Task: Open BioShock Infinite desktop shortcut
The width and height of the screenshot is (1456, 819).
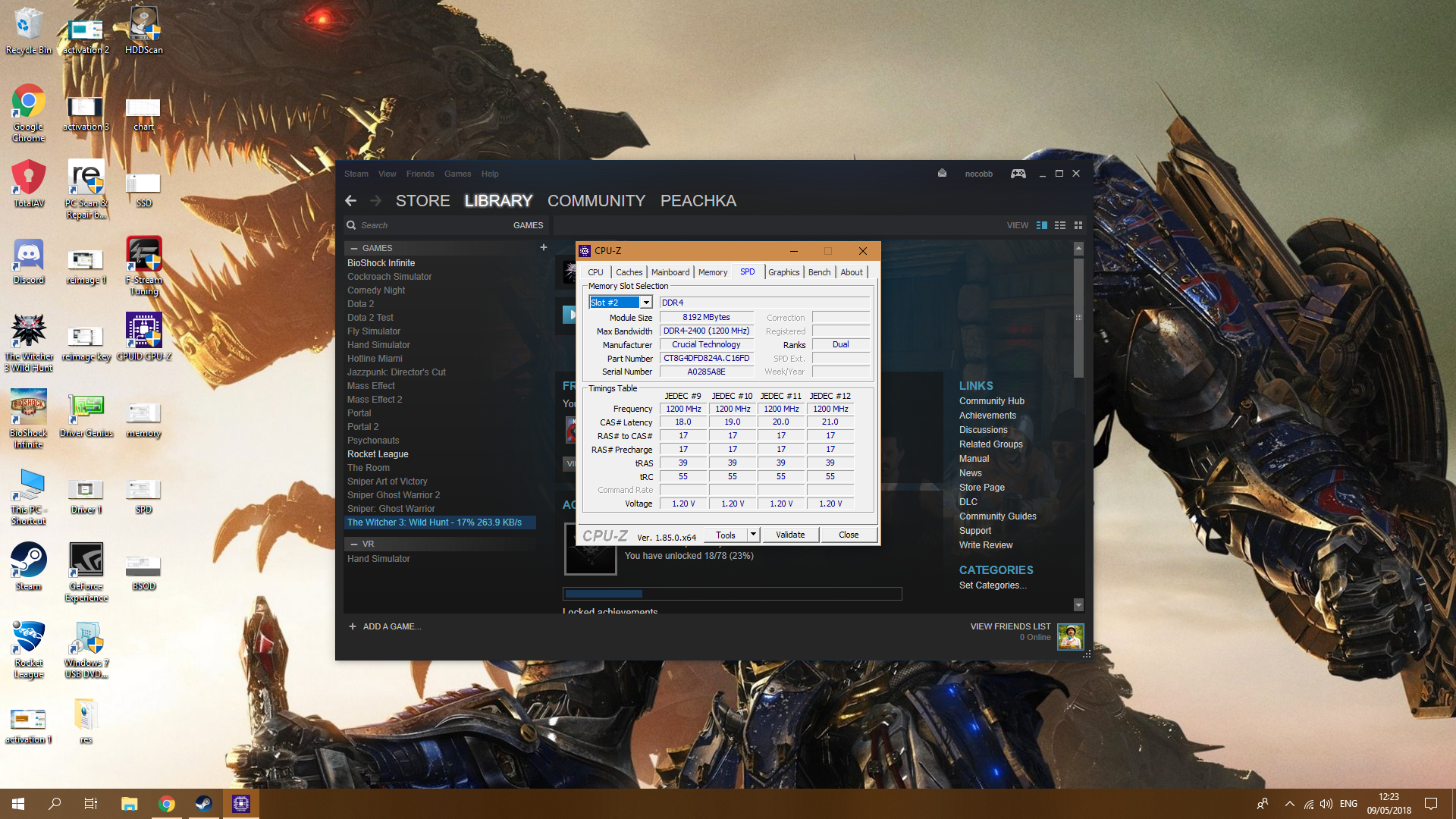Action: (x=29, y=419)
